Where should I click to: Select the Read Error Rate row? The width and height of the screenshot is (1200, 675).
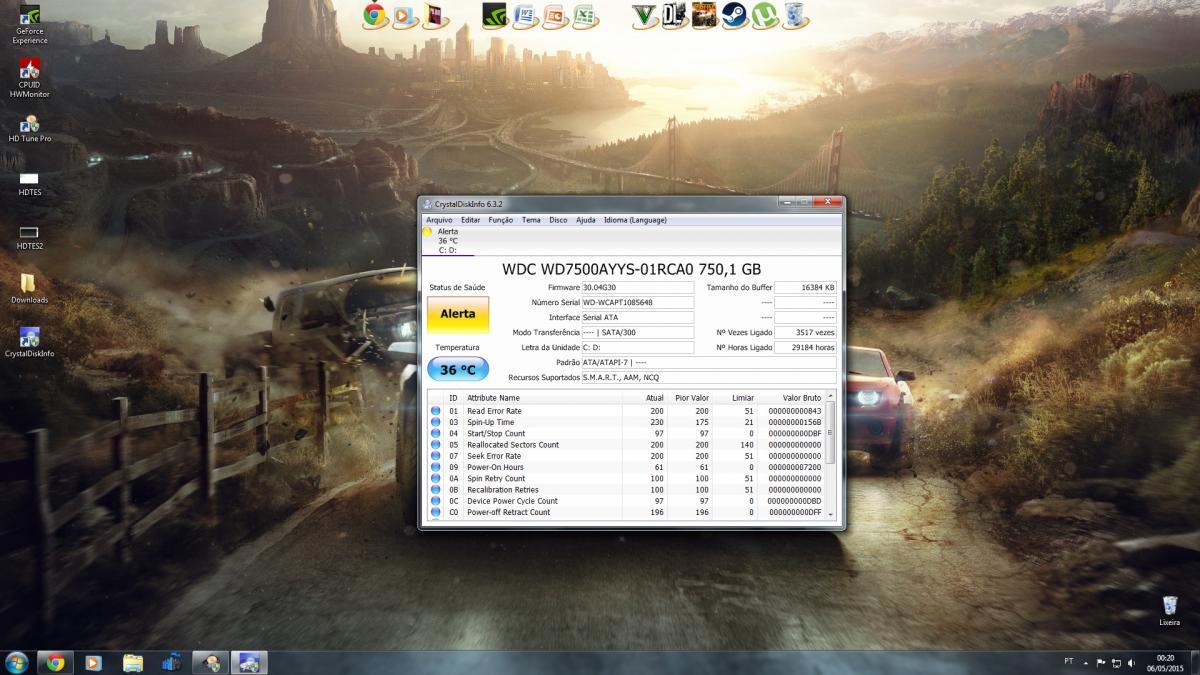(626, 411)
